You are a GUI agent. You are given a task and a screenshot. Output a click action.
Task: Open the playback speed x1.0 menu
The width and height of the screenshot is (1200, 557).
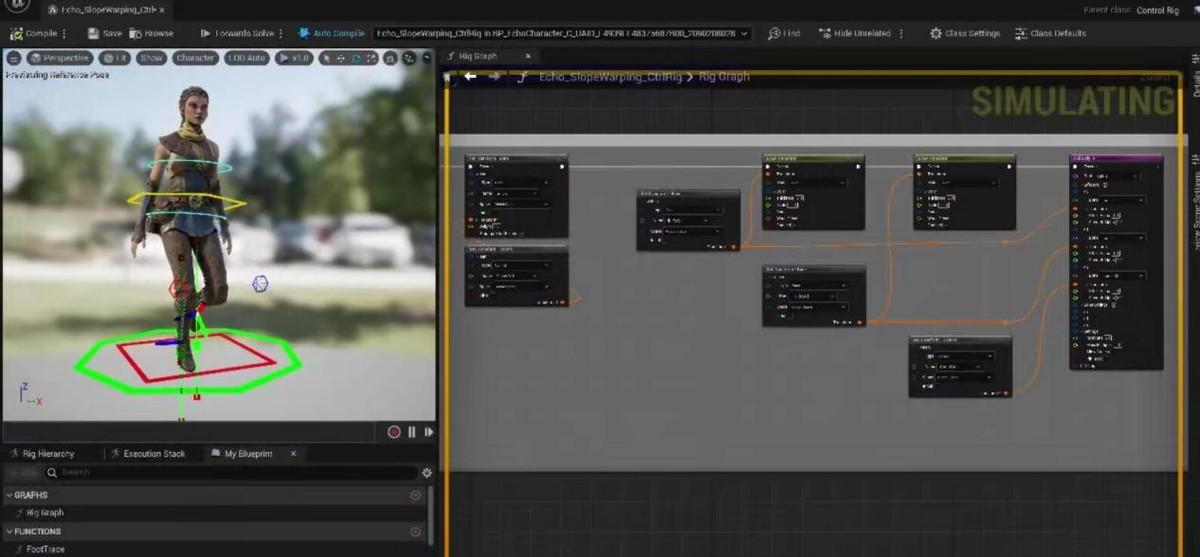(294, 58)
